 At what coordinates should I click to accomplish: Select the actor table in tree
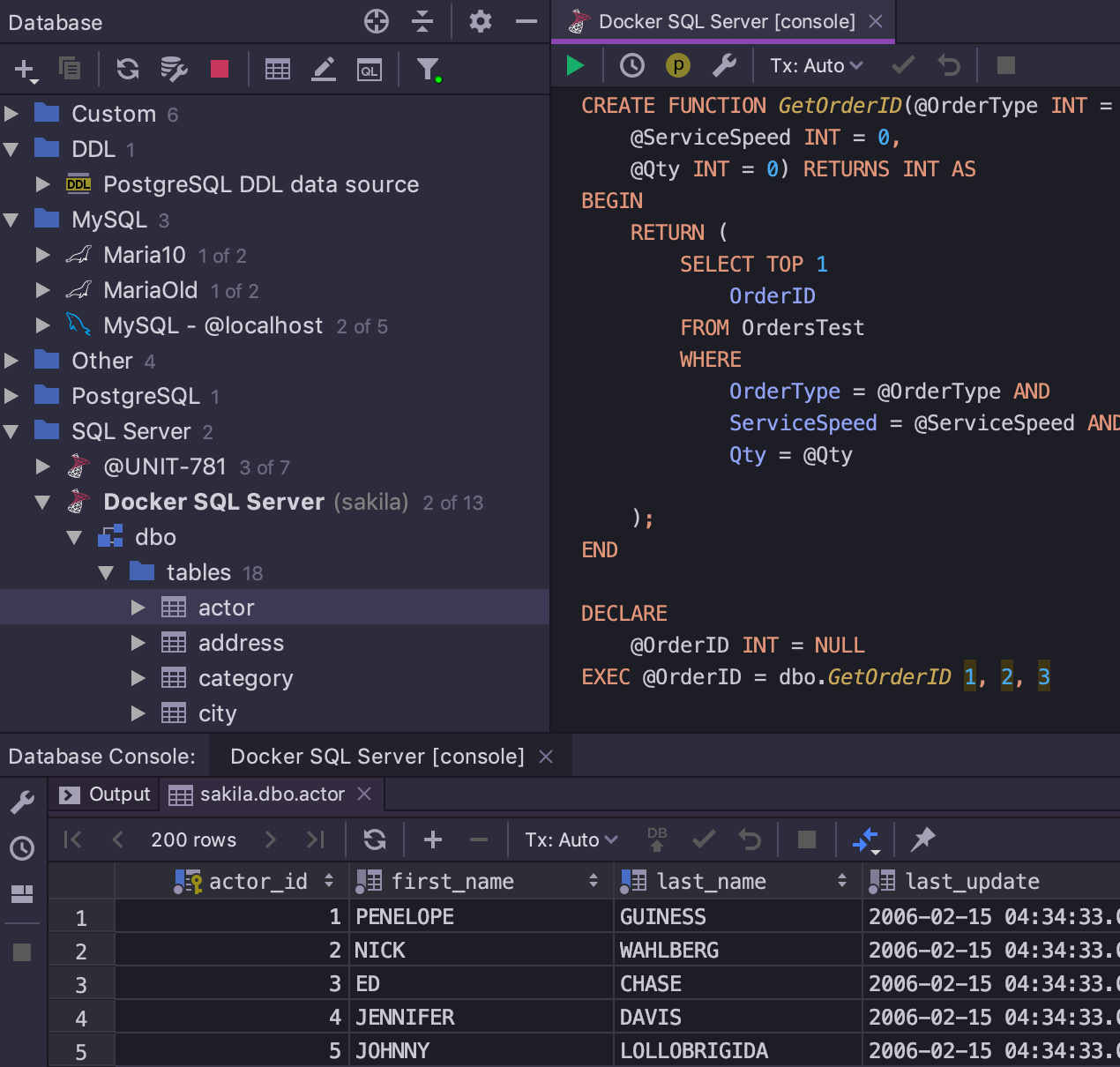point(274,608)
